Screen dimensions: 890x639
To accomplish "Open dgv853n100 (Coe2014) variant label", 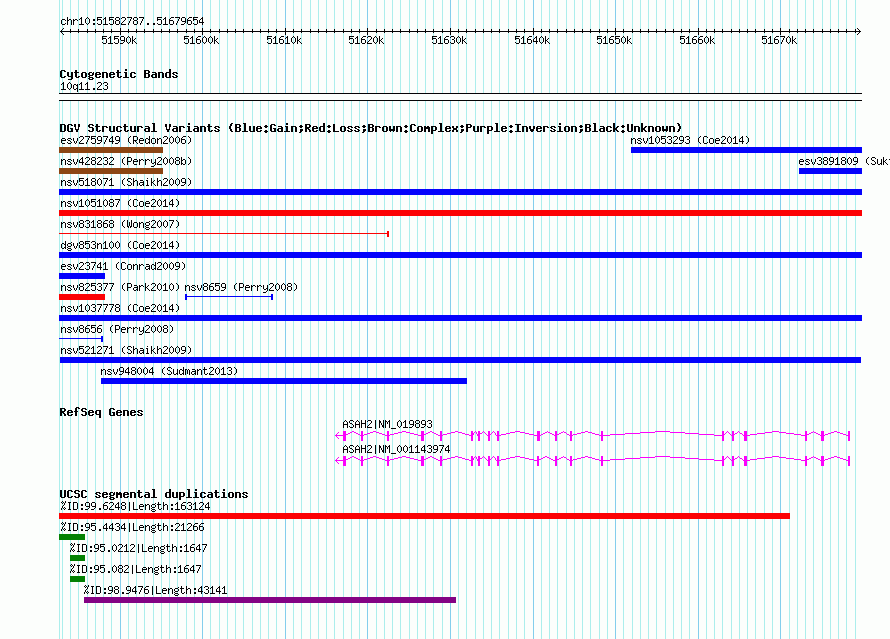I will coord(120,245).
